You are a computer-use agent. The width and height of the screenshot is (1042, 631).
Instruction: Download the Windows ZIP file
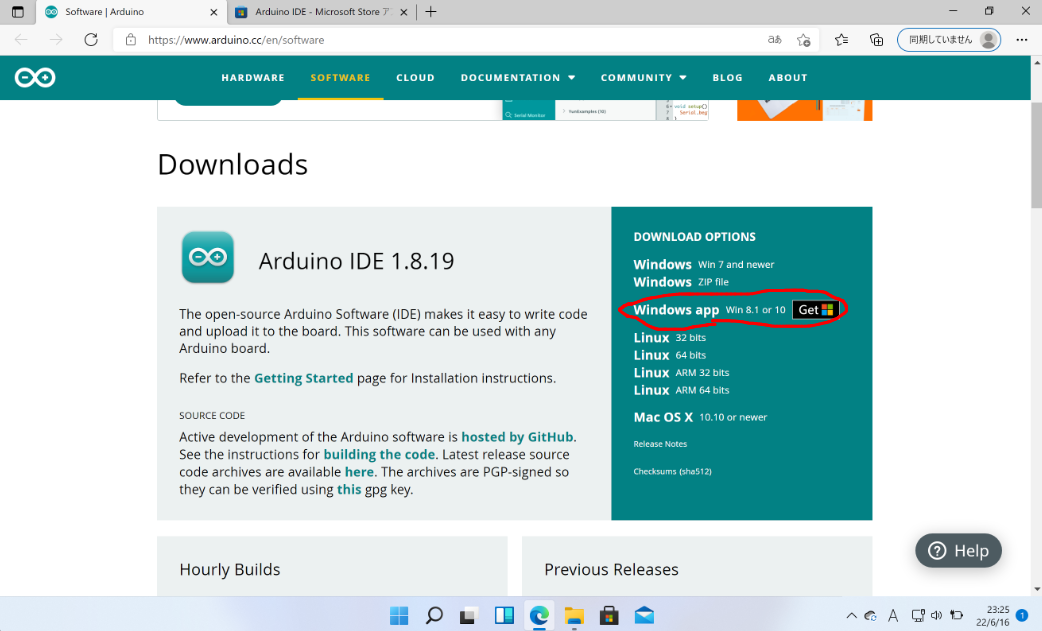pos(681,282)
